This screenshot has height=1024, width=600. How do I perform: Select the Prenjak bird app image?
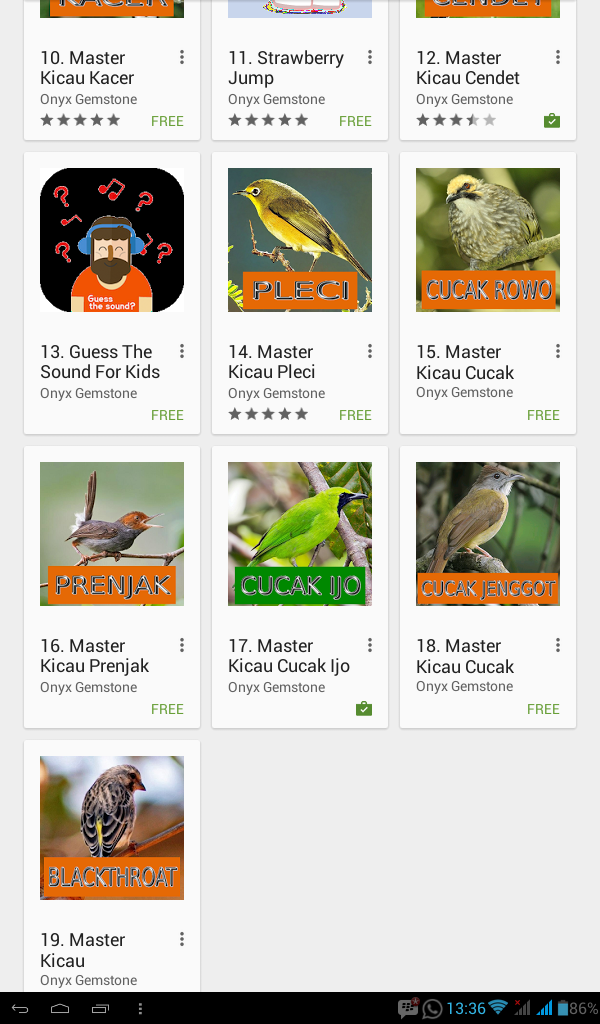(112, 534)
